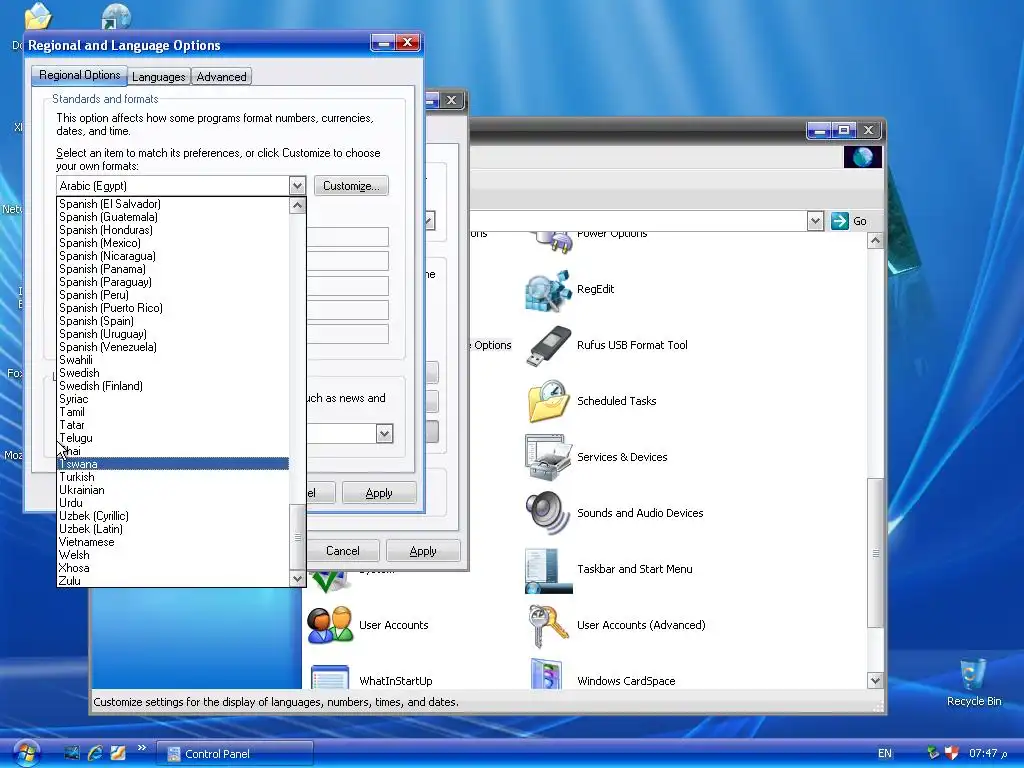The width and height of the screenshot is (1024, 768).
Task: Select Welsh from the list
Action: pos(173,555)
